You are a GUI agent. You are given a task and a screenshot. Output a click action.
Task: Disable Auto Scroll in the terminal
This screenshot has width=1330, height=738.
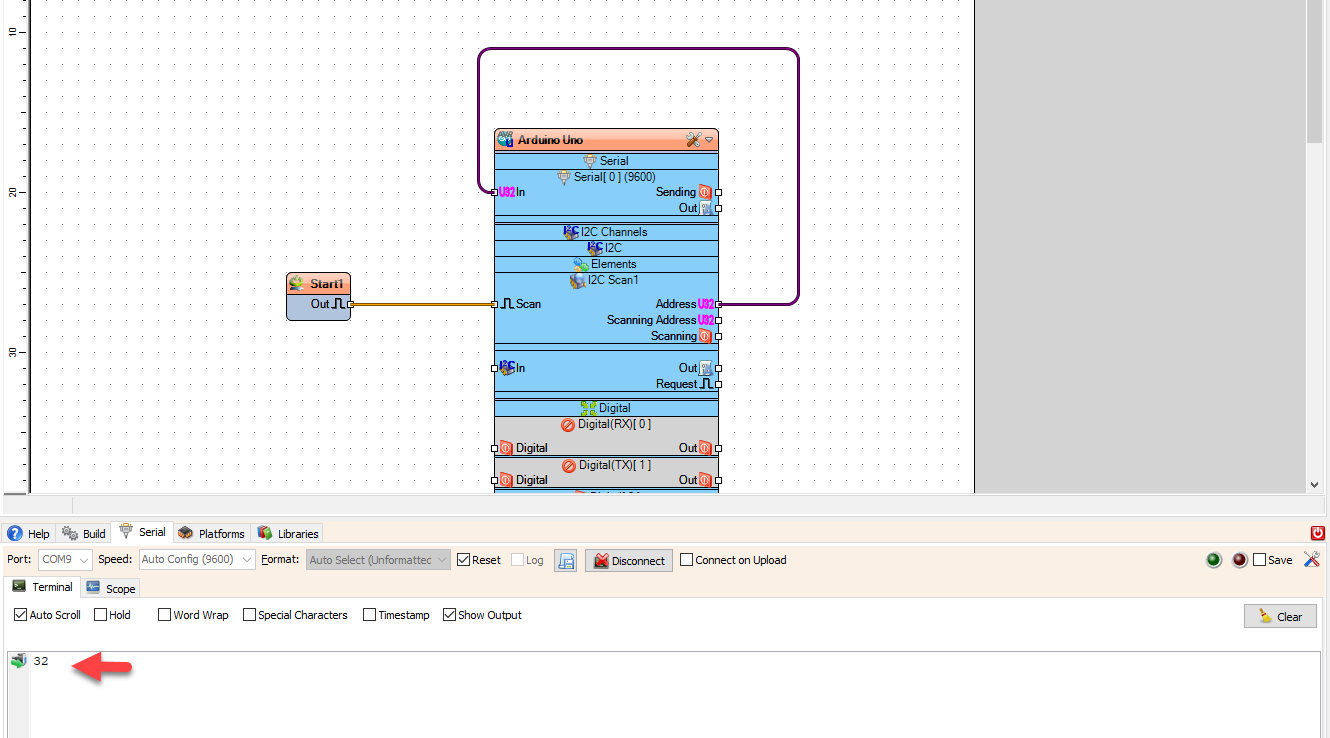click(21, 615)
